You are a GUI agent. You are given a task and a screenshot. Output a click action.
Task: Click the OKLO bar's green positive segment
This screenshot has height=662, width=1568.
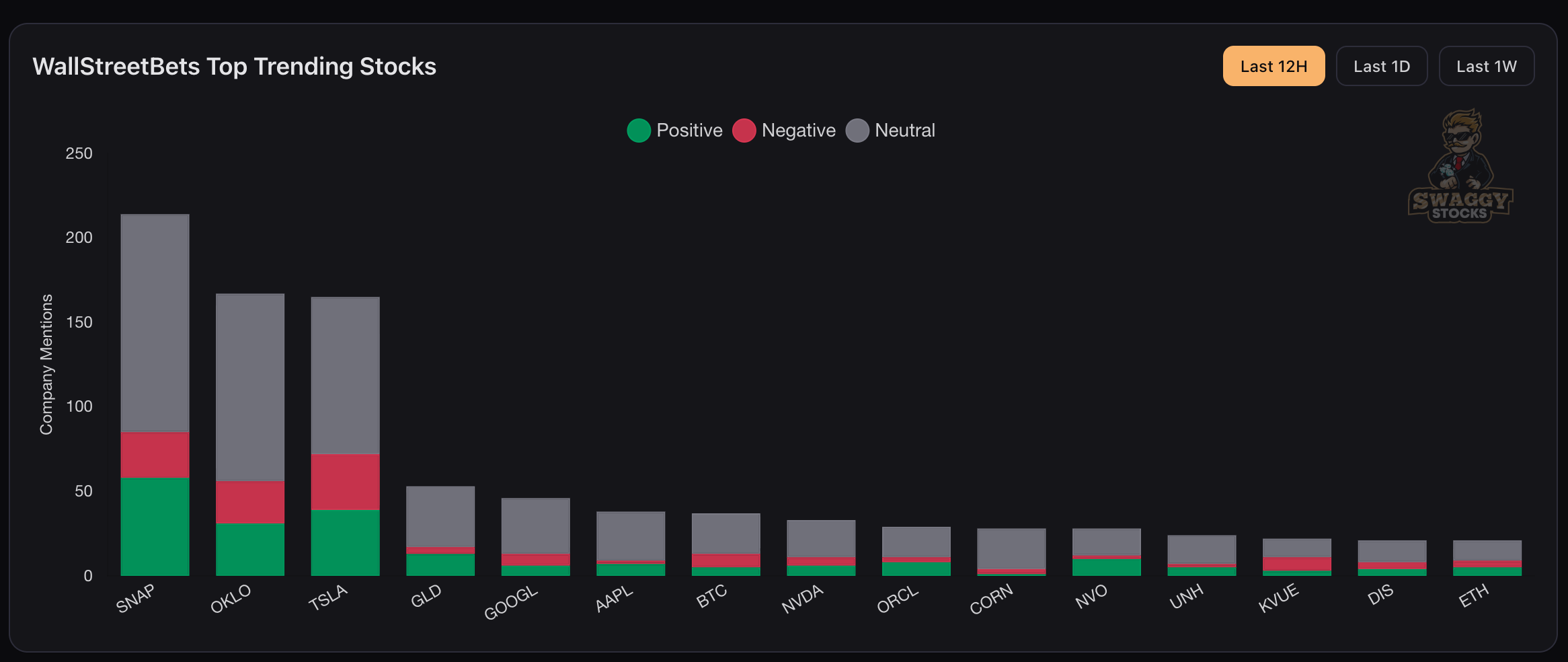coord(250,549)
